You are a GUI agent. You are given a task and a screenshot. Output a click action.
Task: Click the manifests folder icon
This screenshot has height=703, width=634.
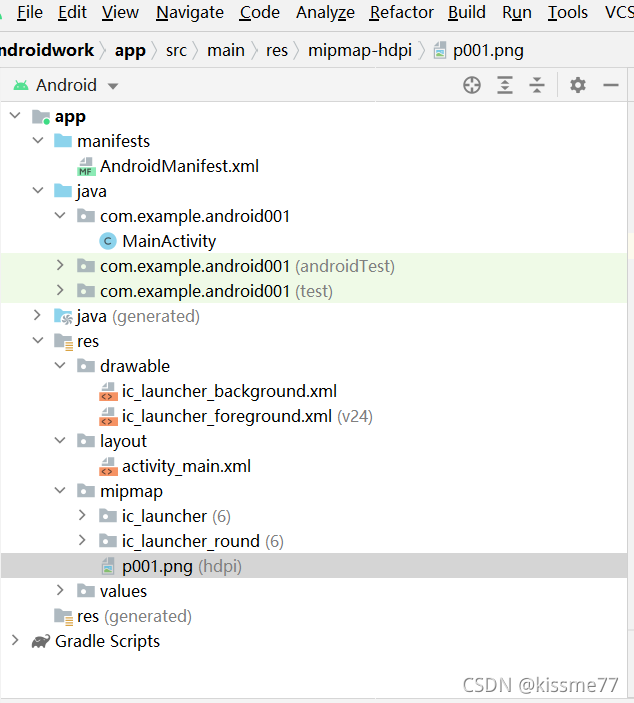coord(63,141)
